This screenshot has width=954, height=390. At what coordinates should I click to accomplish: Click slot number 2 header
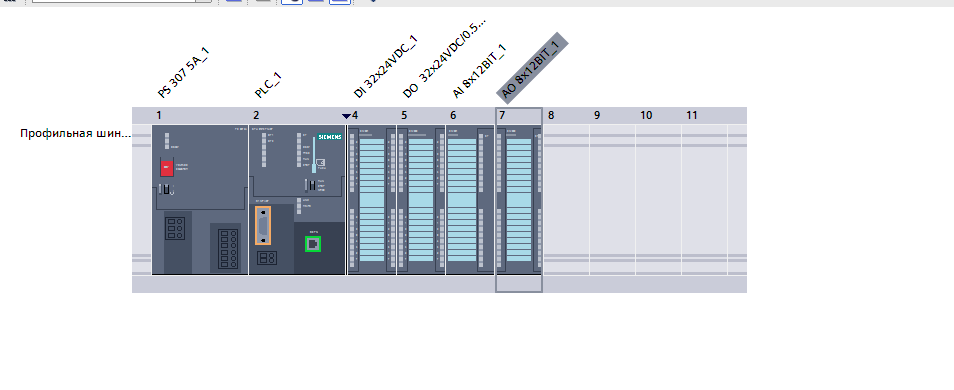coord(256,115)
